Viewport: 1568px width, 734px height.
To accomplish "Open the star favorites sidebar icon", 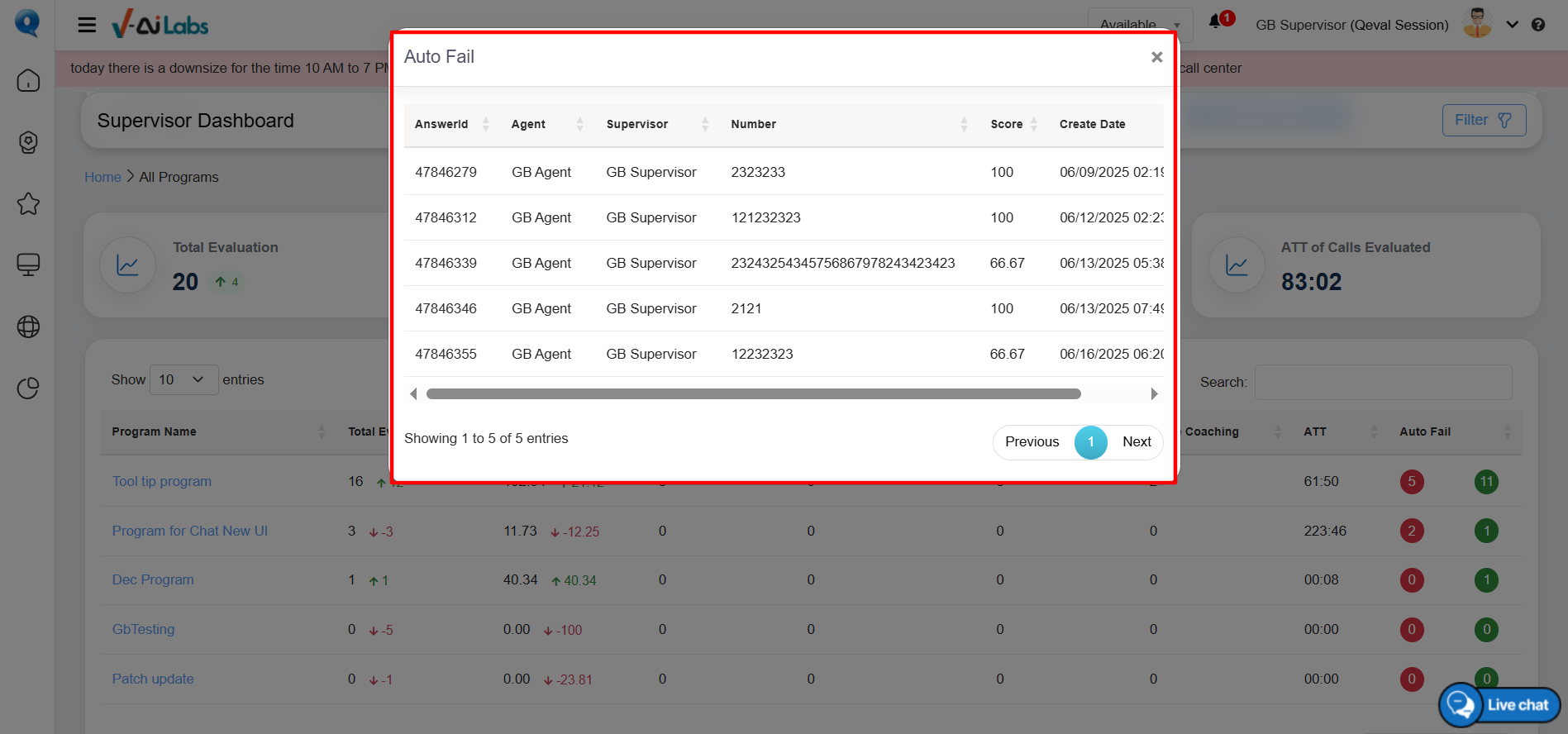I will coord(28,203).
